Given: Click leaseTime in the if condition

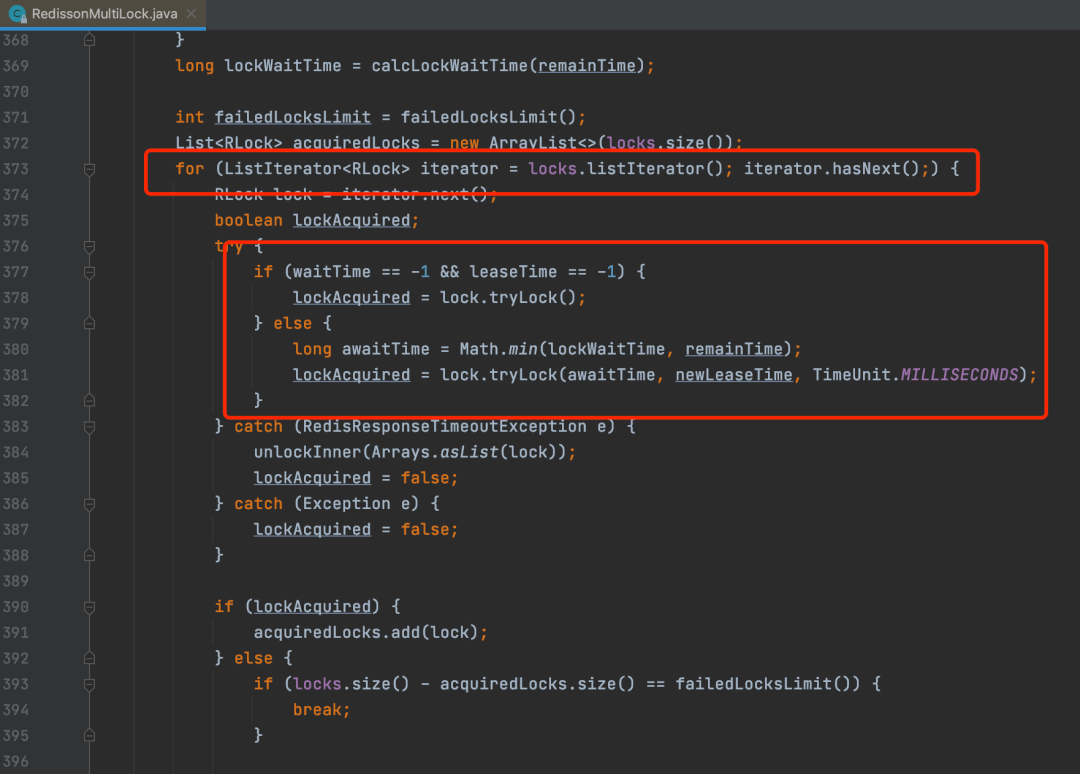Looking at the screenshot, I should click(513, 272).
